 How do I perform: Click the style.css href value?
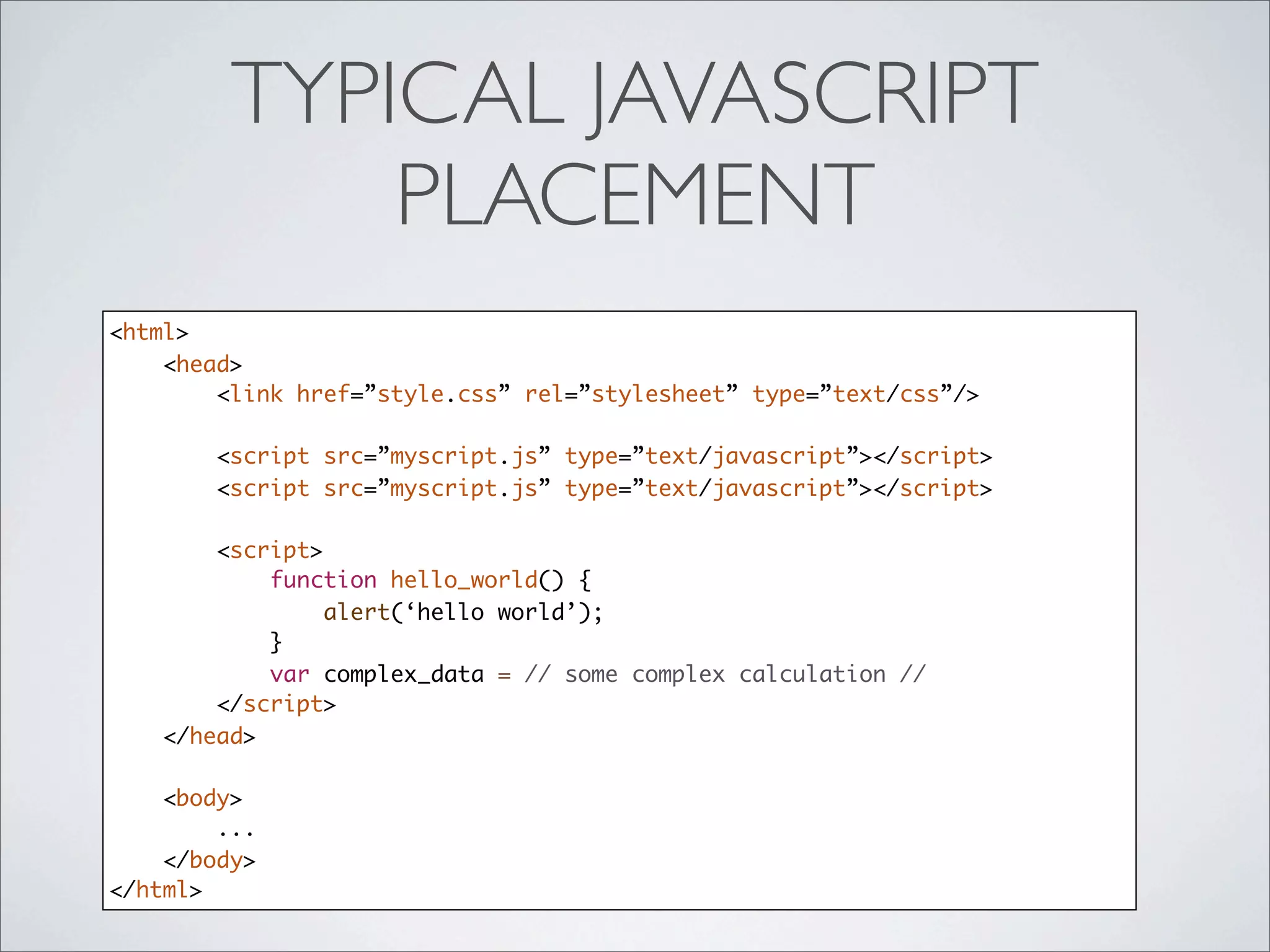coord(437,394)
